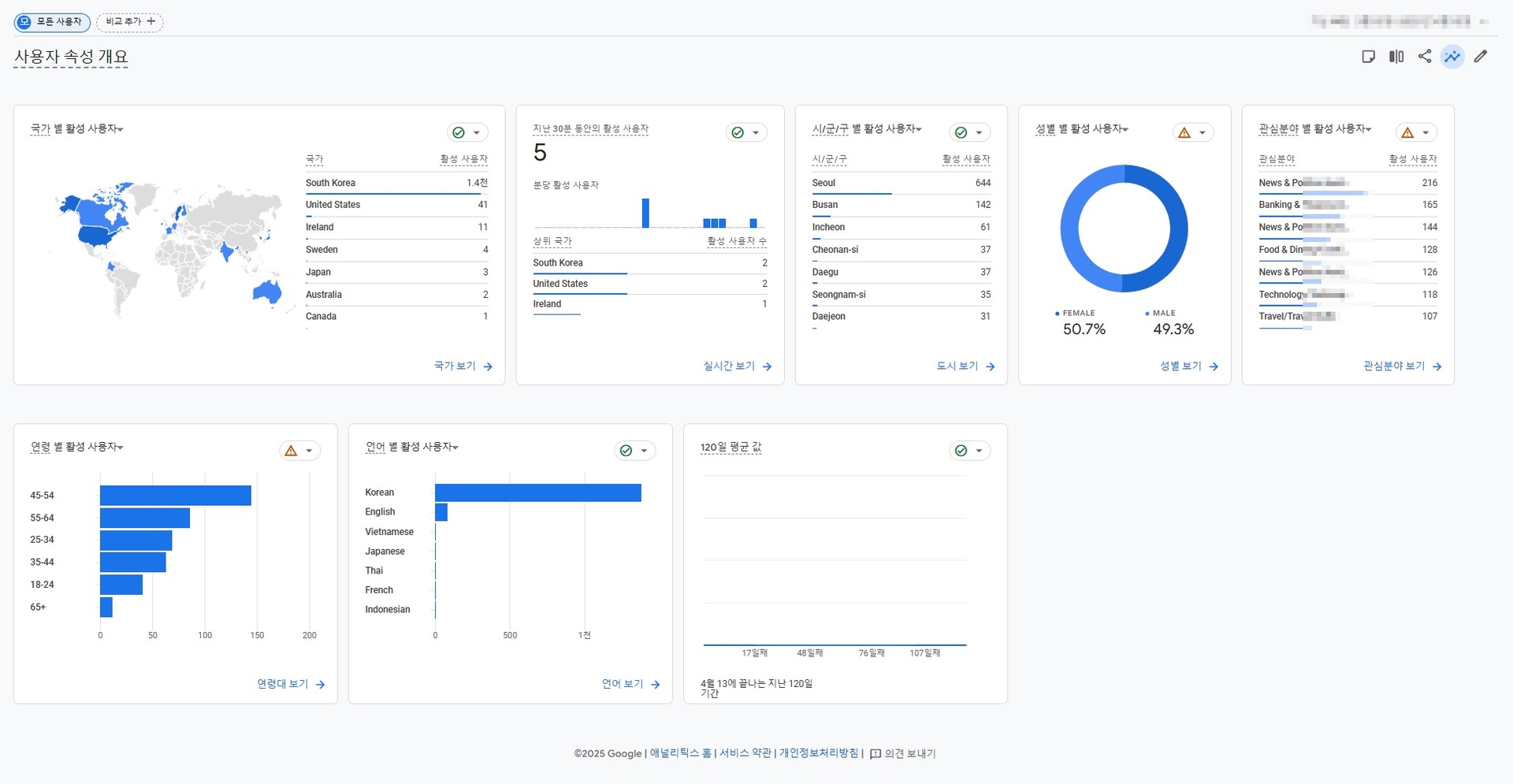This screenshot has height=784, width=1513.
Task: Click the compare columns icon
Action: pyautogui.click(x=1396, y=57)
